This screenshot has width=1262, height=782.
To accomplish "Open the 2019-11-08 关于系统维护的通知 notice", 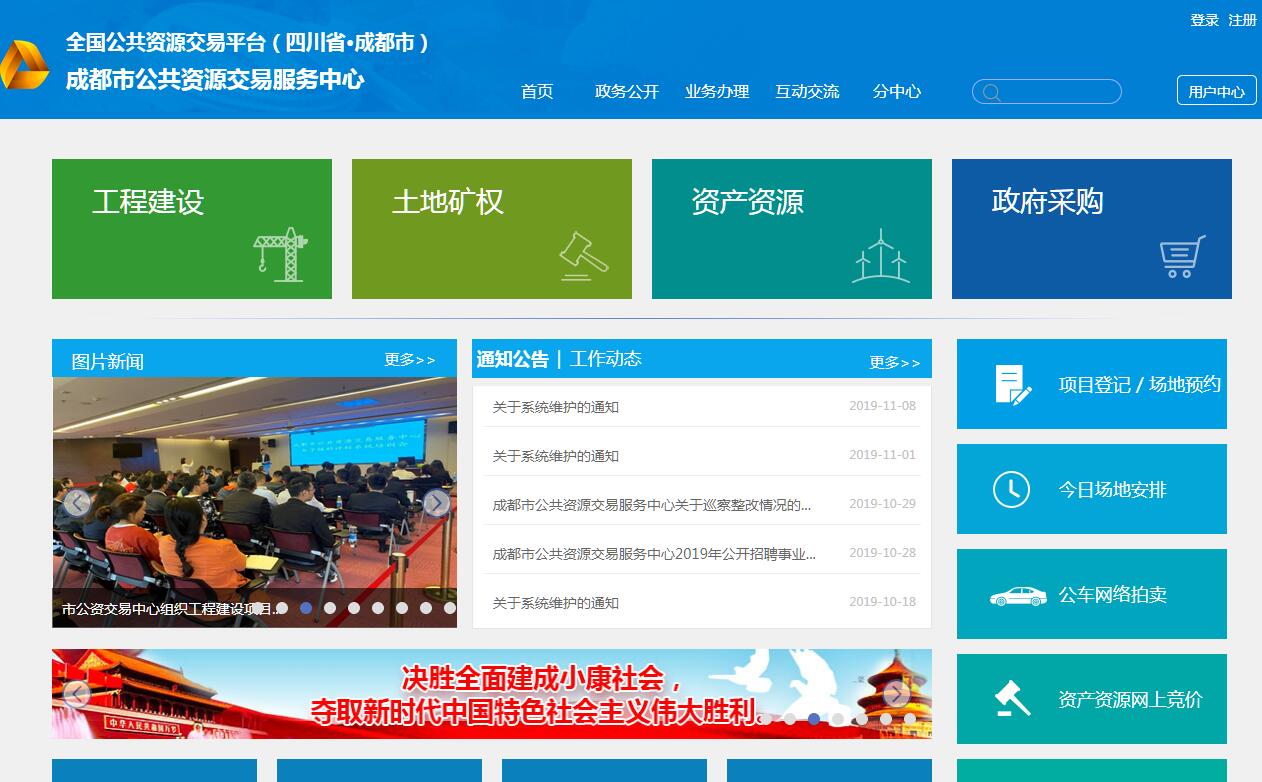I will click(x=556, y=407).
